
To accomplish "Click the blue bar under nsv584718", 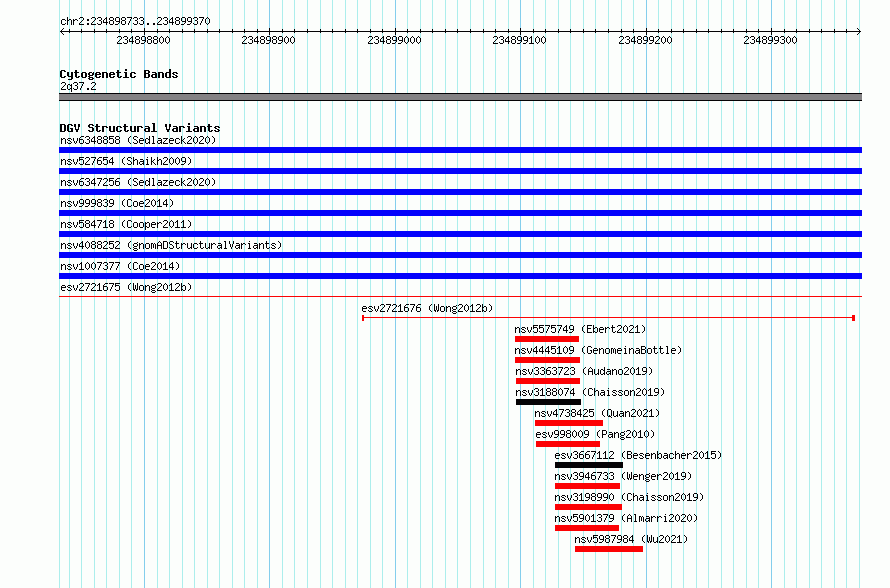I will coord(460,234).
